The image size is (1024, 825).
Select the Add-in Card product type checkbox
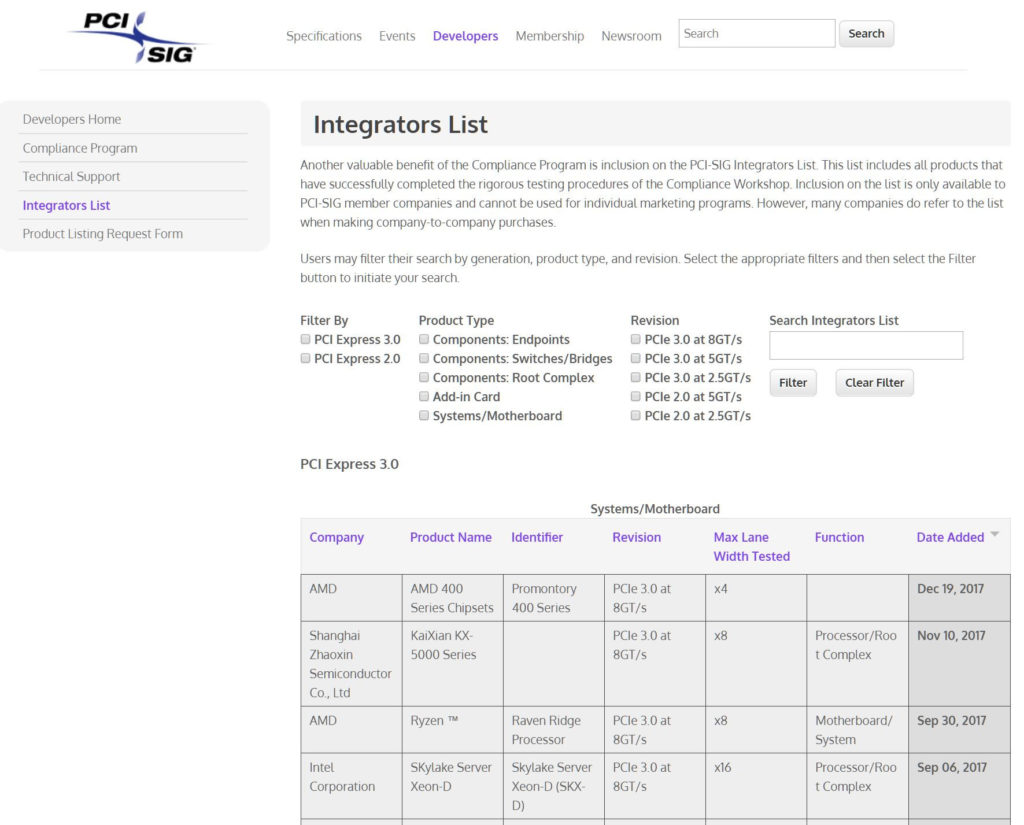coord(424,397)
